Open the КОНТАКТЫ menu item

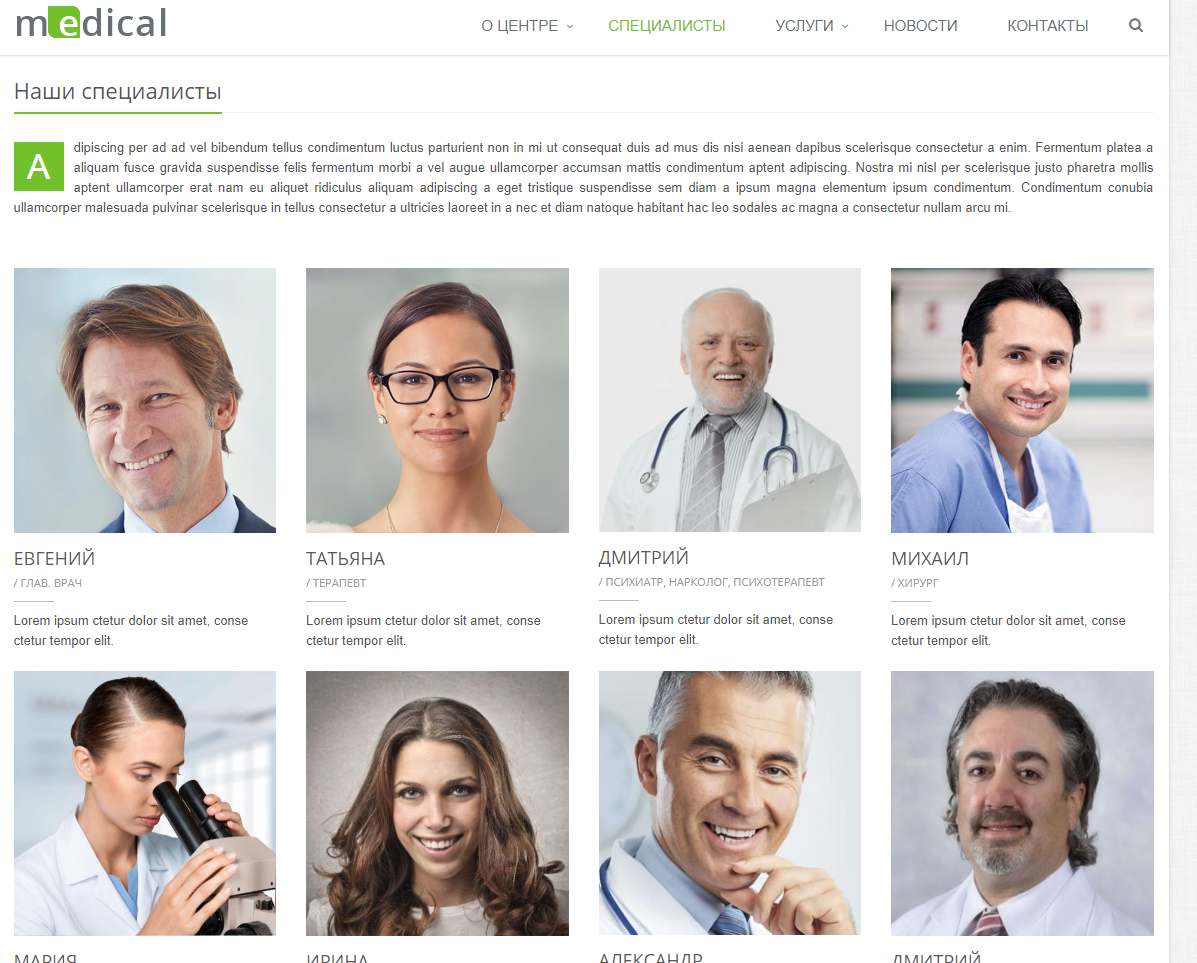tap(1047, 26)
